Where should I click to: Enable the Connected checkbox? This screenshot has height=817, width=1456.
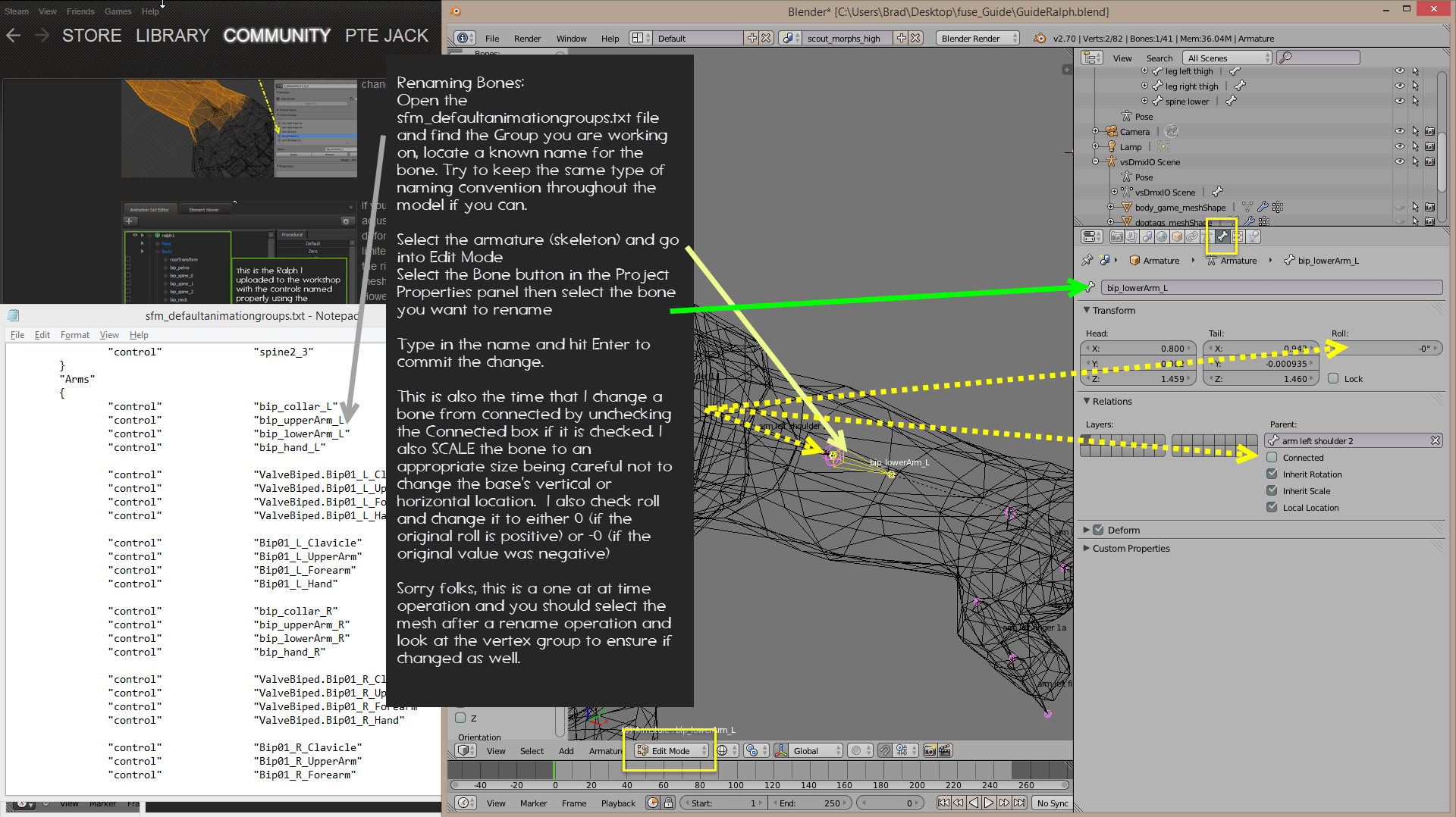[1272, 457]
